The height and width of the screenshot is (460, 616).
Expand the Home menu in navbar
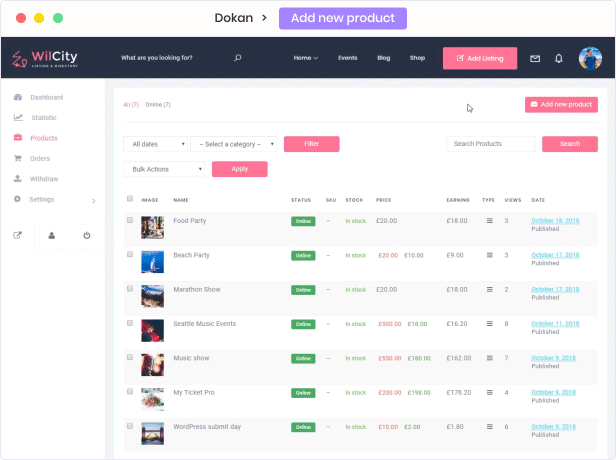306,58
